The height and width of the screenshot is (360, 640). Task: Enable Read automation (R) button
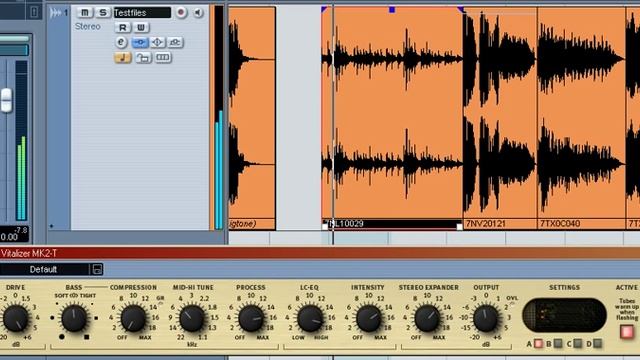tap(122, 27)
